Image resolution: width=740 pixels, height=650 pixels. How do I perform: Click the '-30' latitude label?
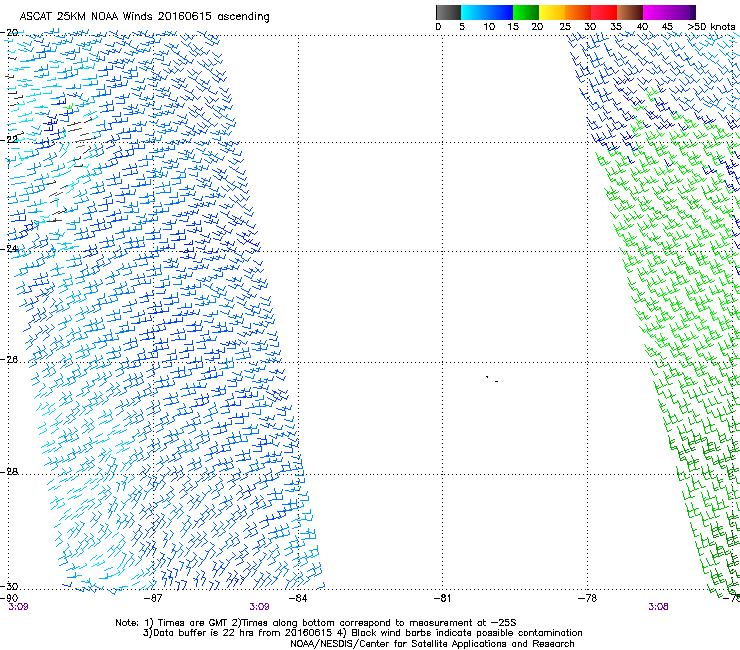click(x=9, y=586)
